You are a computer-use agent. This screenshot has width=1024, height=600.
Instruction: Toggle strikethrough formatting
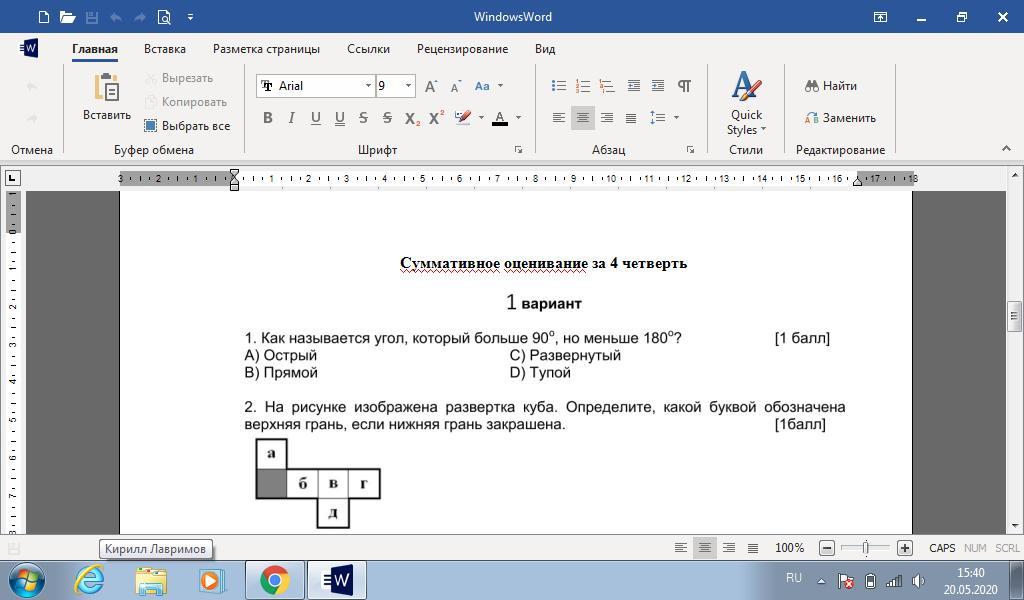tap(363, 118)
